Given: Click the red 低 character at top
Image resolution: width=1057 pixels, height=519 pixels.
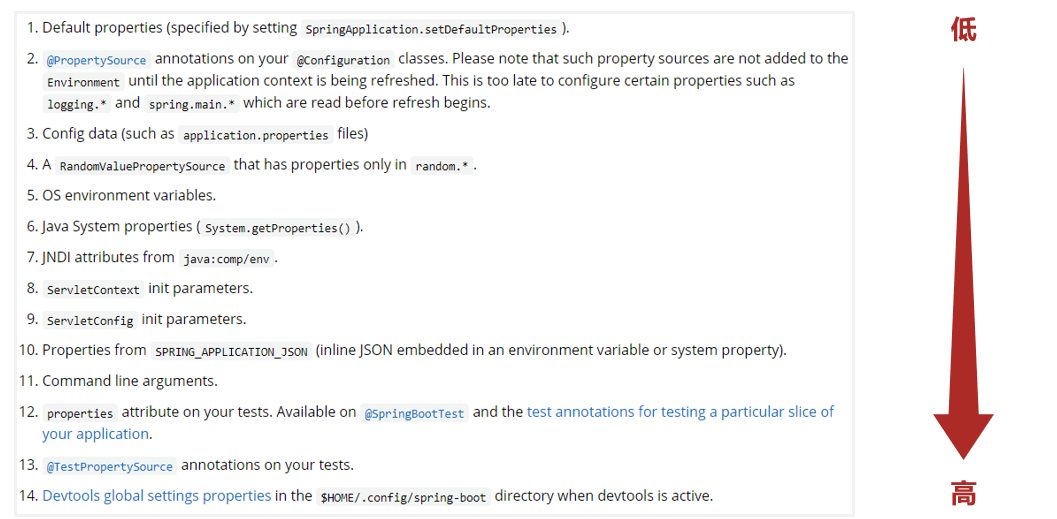Looking at the screenshot, I should click(x=963, y=30).
